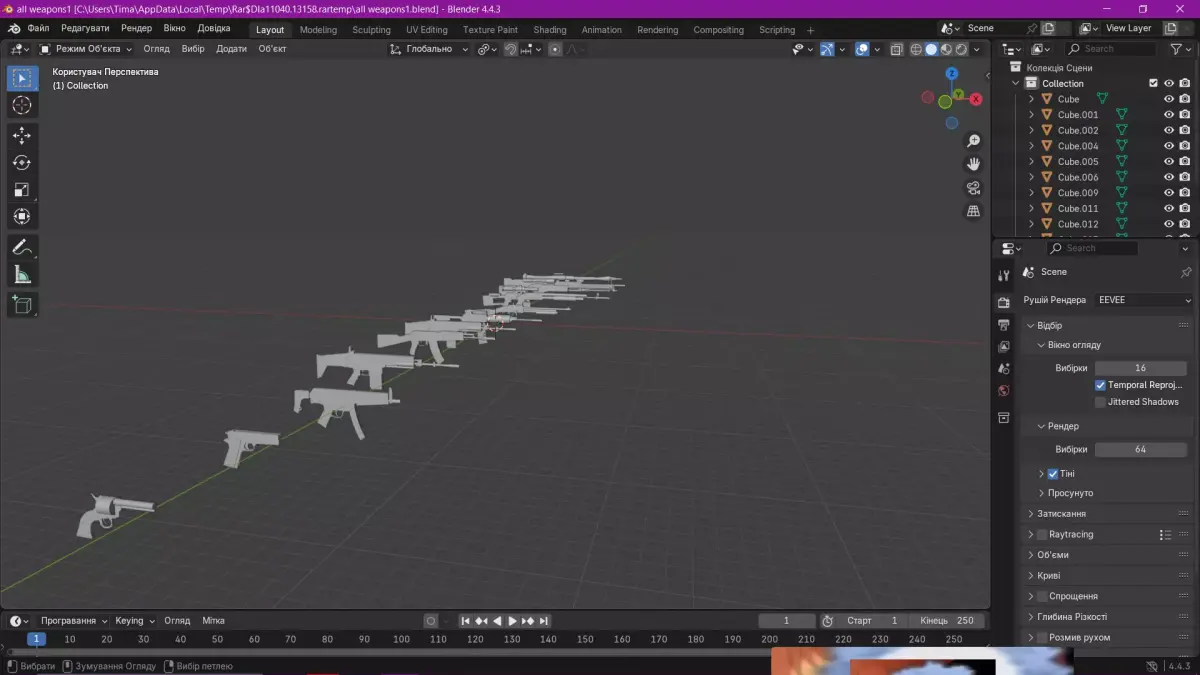Switch to the Modeling workspace tab
This screenshot has width=1200, height=675.
point(318,30)
